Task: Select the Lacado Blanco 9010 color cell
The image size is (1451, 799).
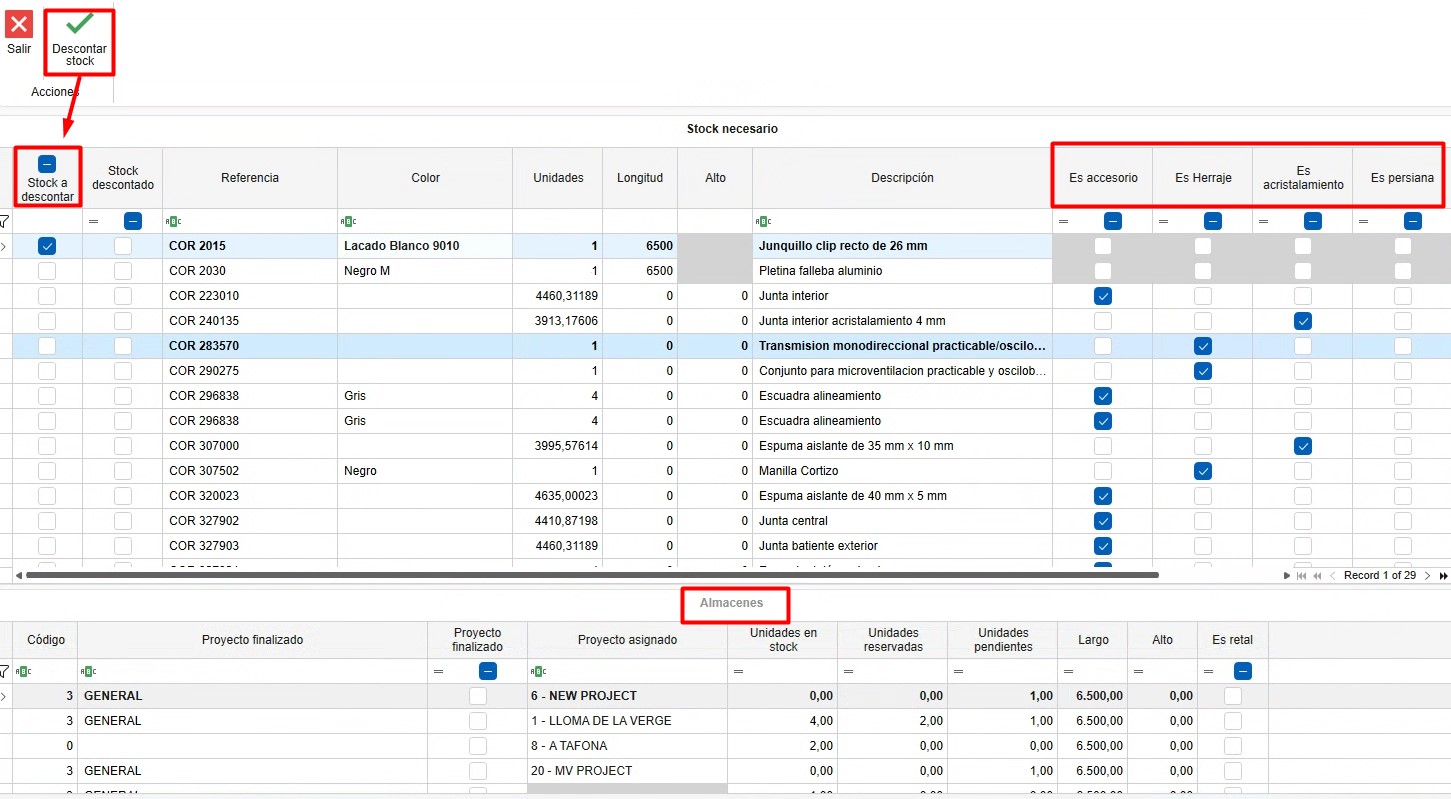Action: click(x=425, y=246)
